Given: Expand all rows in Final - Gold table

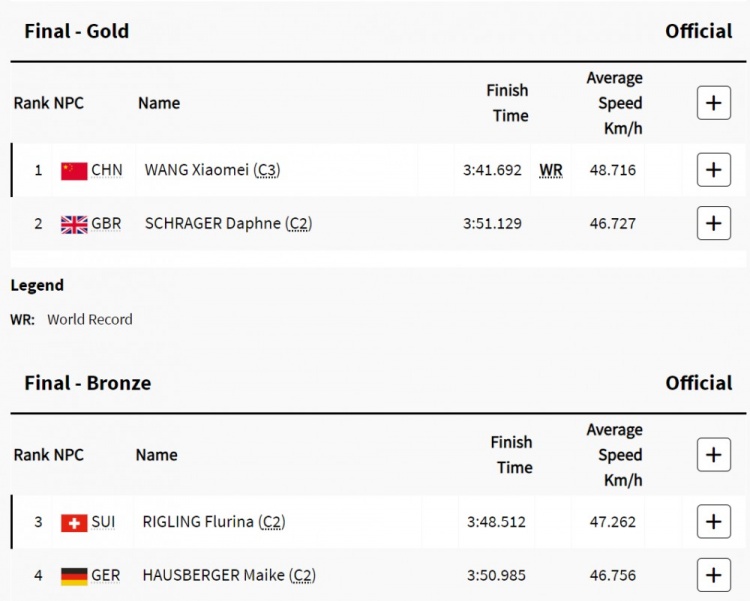Looking at the screenshot, I should point(714,103).
